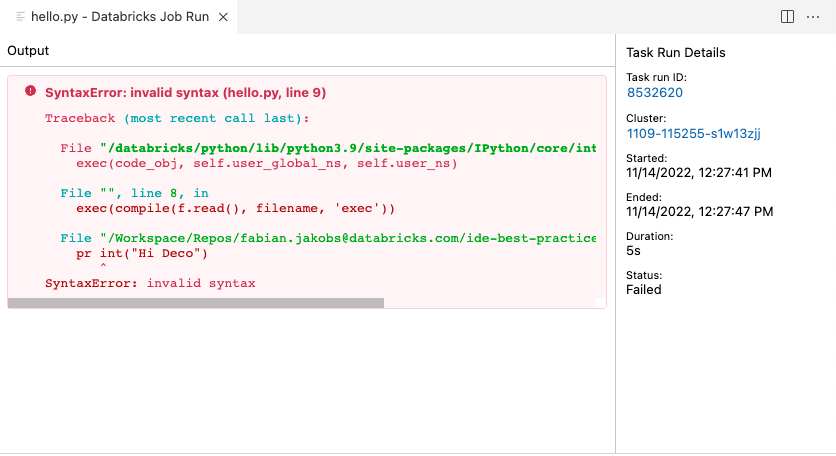Close the hello.py Databricks Job Run tab
This screenshot has width=836, height=456.
(x=223, y=17)
